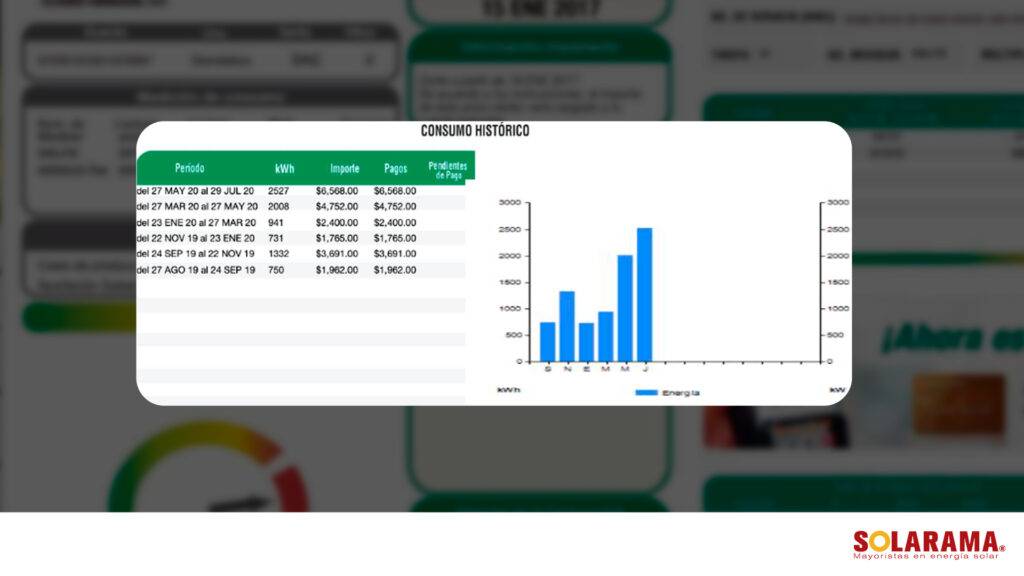Click the $3,691.00 Pagos amount

tap(395, 254)
